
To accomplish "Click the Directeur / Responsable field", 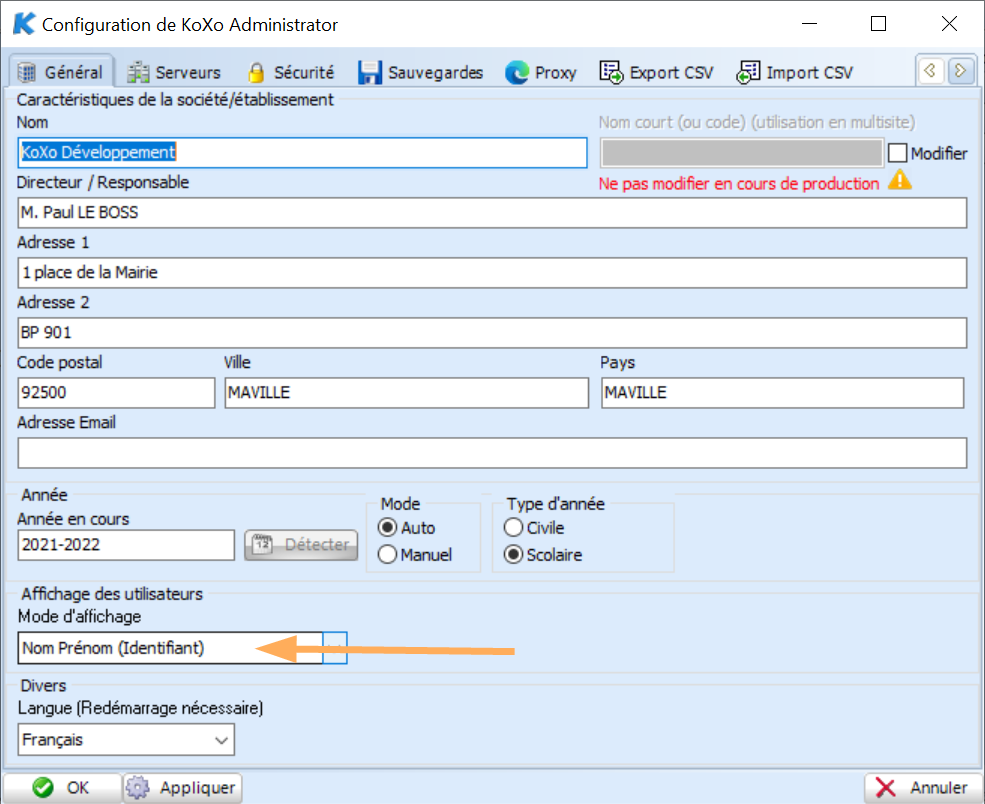I will [492, 213].
